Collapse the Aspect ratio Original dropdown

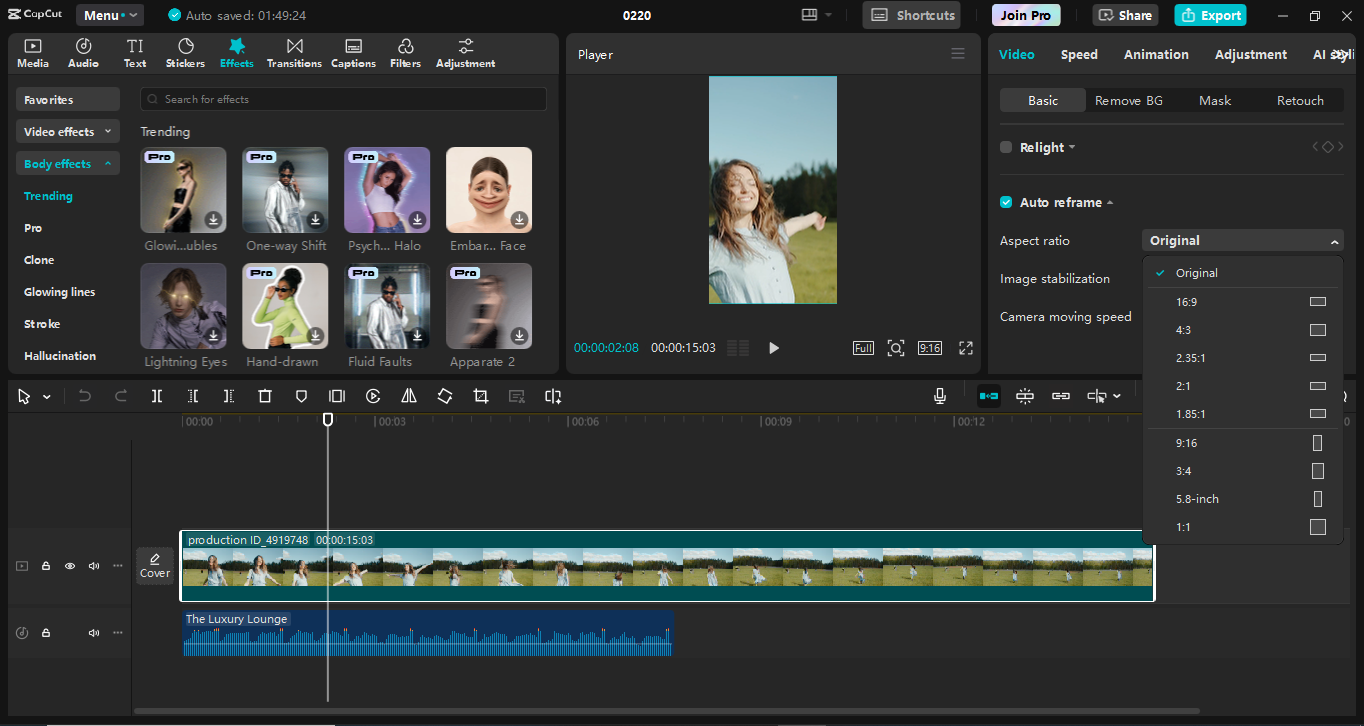(1242, 240)
